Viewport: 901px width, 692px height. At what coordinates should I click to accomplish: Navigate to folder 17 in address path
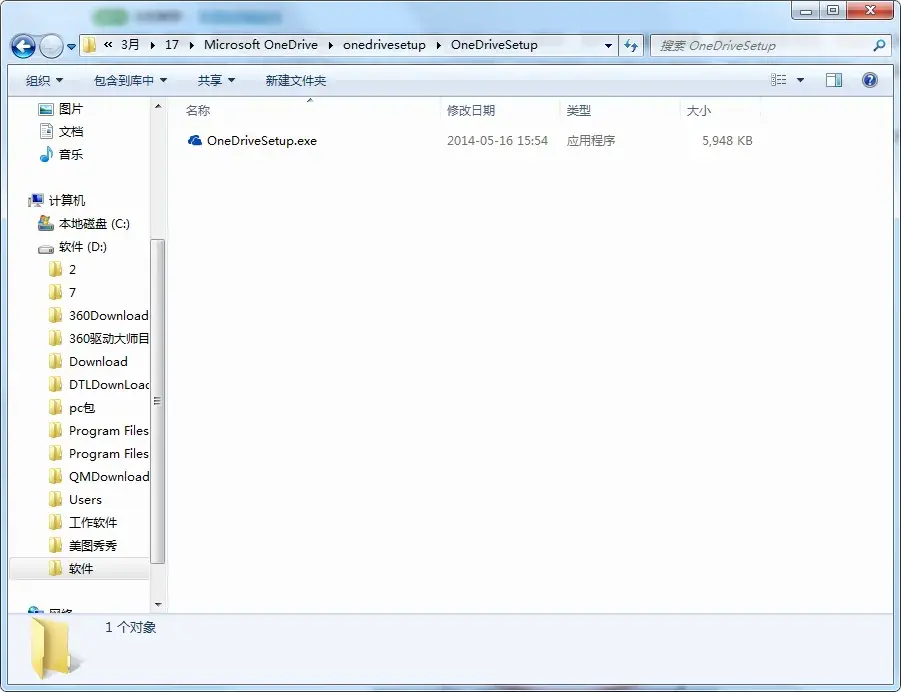click(x=172, y=45)
